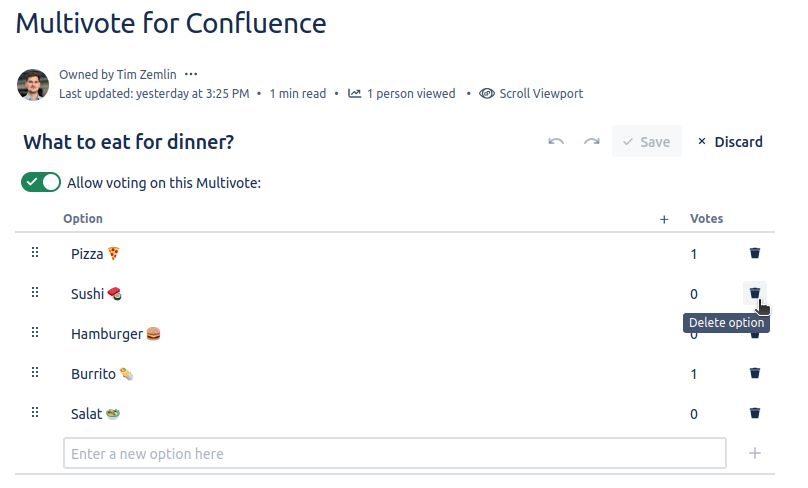Screen dimensions: 808x488
Task: Delete the Salat option
Action: point(755,413)
